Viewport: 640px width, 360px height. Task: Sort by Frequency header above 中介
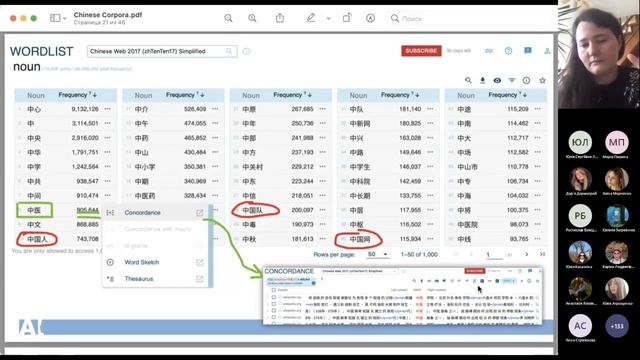185,95
